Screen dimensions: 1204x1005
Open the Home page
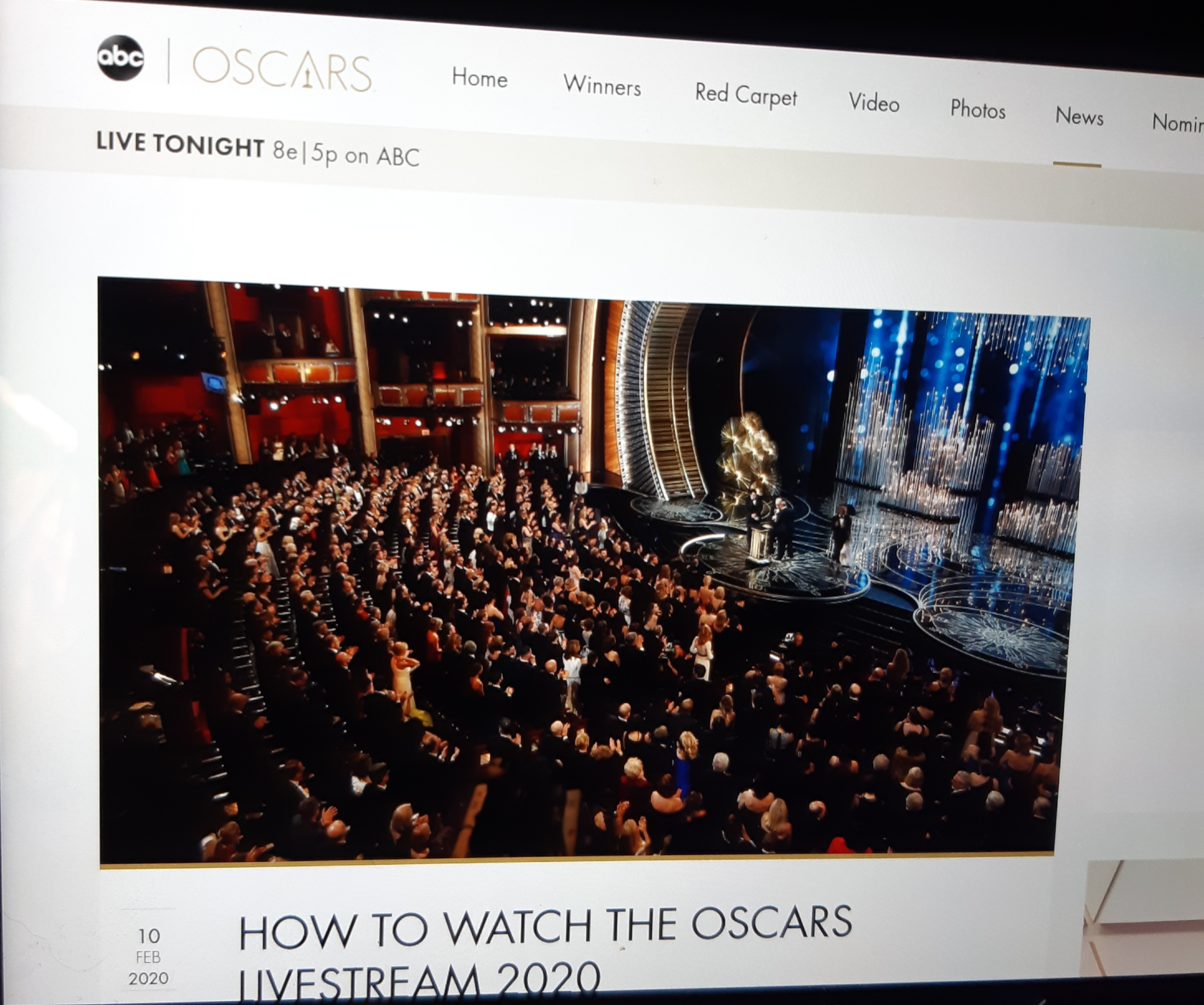click(x=479, y=78)
